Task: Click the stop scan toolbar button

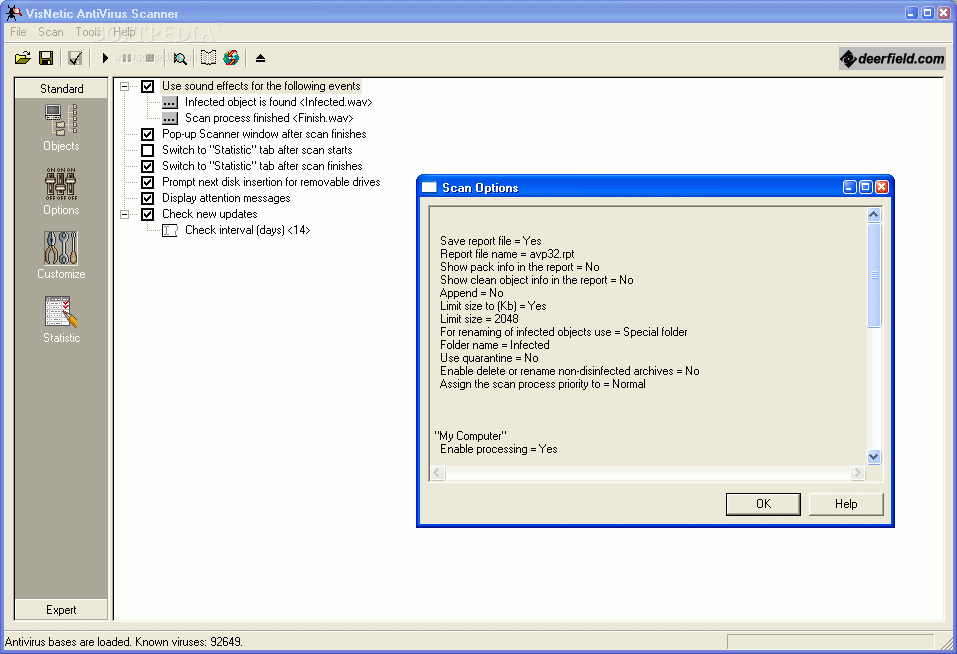Action: (x=150, y=58)
